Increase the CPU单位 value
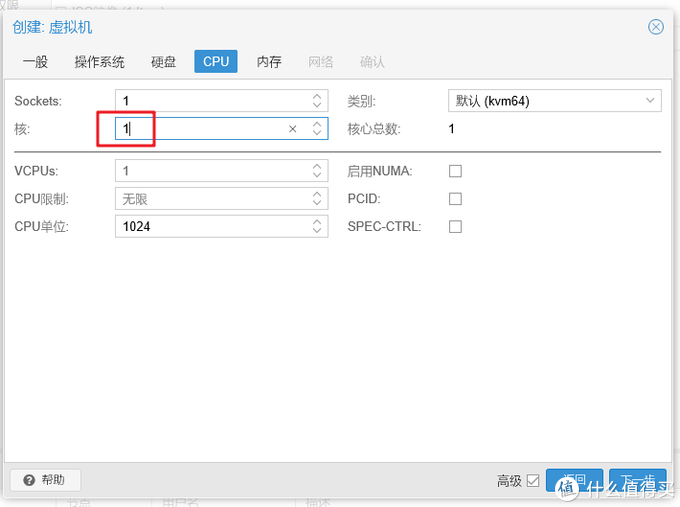The height and width of the screenshot is (507, 680). pos(317,222)
